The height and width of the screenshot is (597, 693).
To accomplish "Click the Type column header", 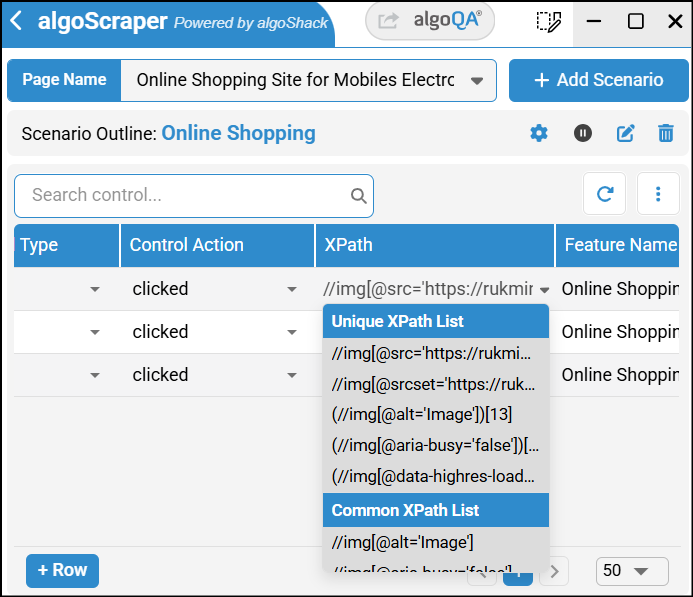I will 67,245.
